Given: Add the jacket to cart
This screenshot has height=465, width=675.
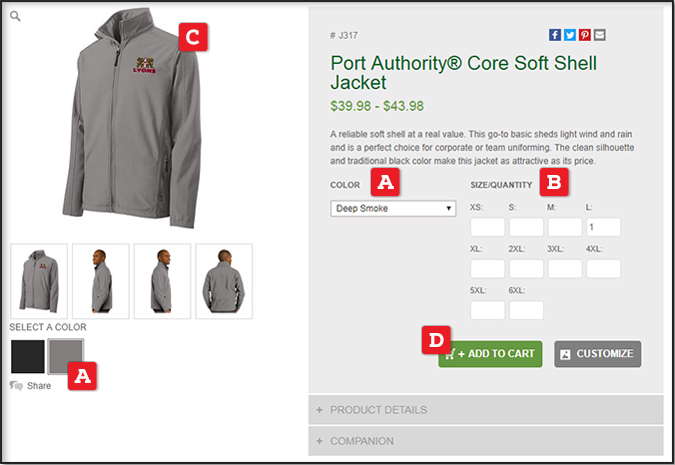Looking at the screenshot, I should [490, 354].
